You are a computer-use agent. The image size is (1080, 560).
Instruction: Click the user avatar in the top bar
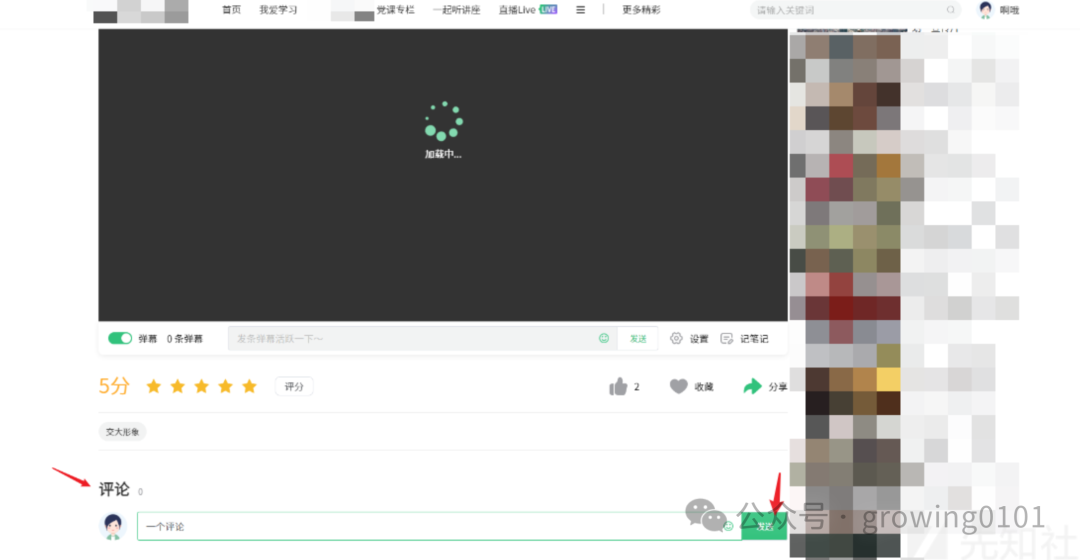[986, 10]
